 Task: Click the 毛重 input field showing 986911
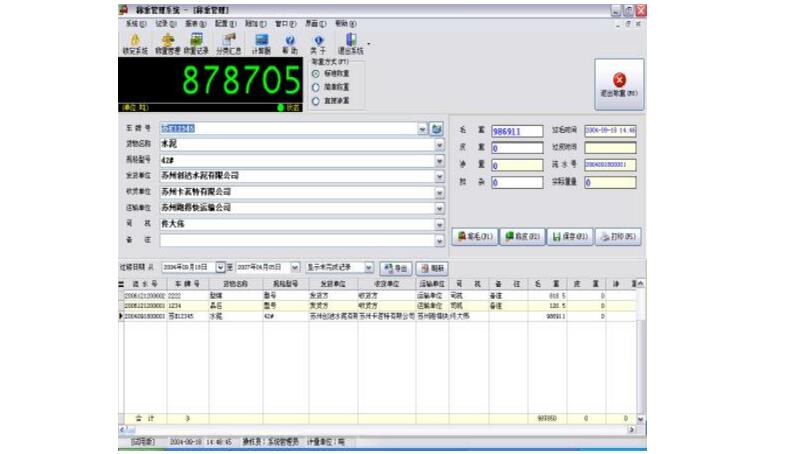coord(517,132)
